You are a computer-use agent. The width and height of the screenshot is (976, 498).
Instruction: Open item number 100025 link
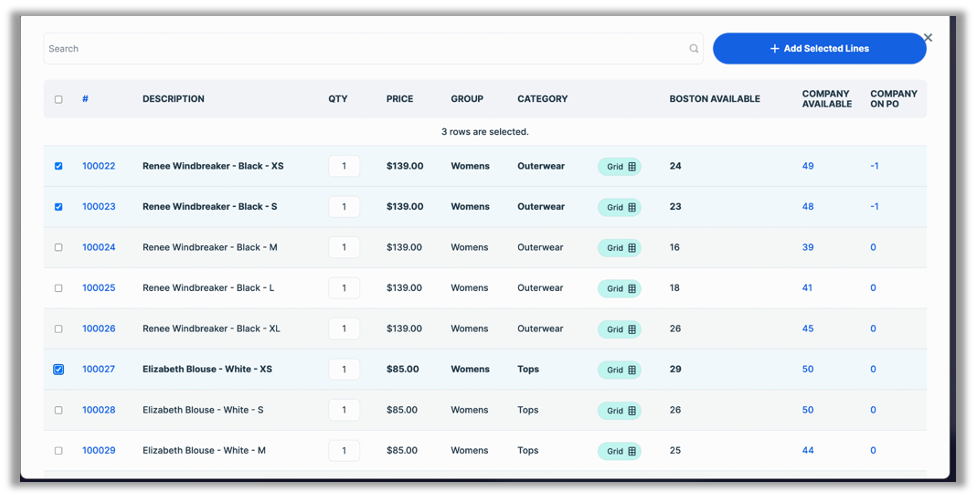[x=98, y=288]
